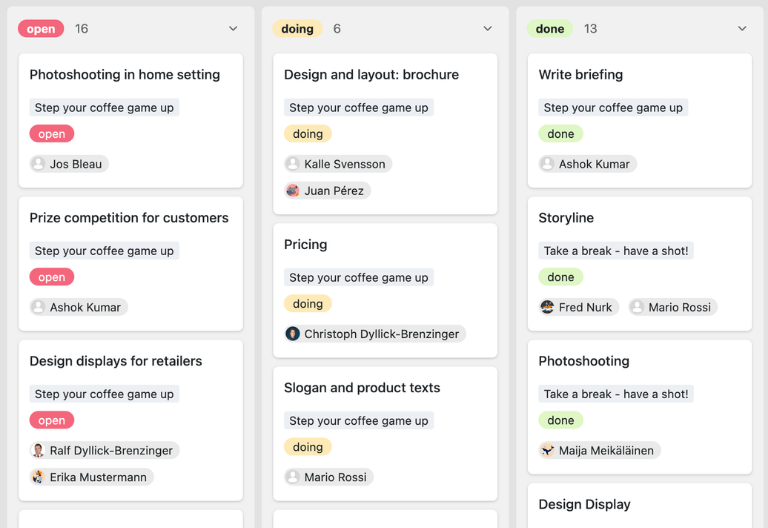The image size is (768, 528).
Task: Open the Design displays for retailers card
Action: [x=131, y=420]
